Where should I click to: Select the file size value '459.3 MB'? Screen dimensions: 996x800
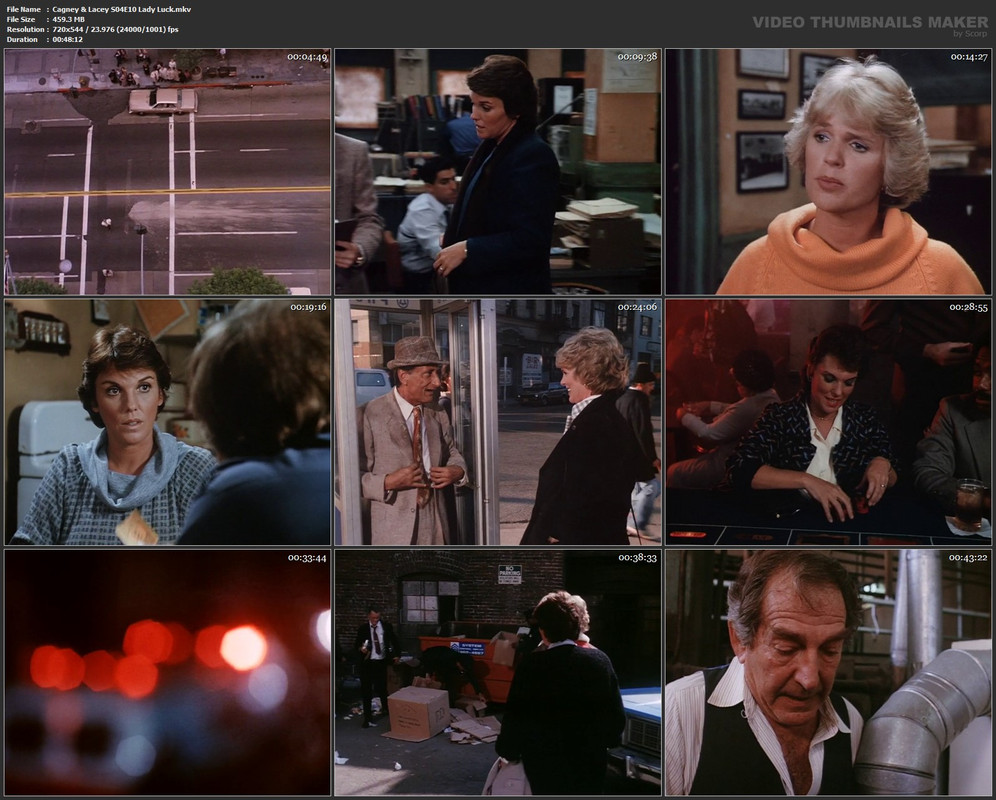69,20
